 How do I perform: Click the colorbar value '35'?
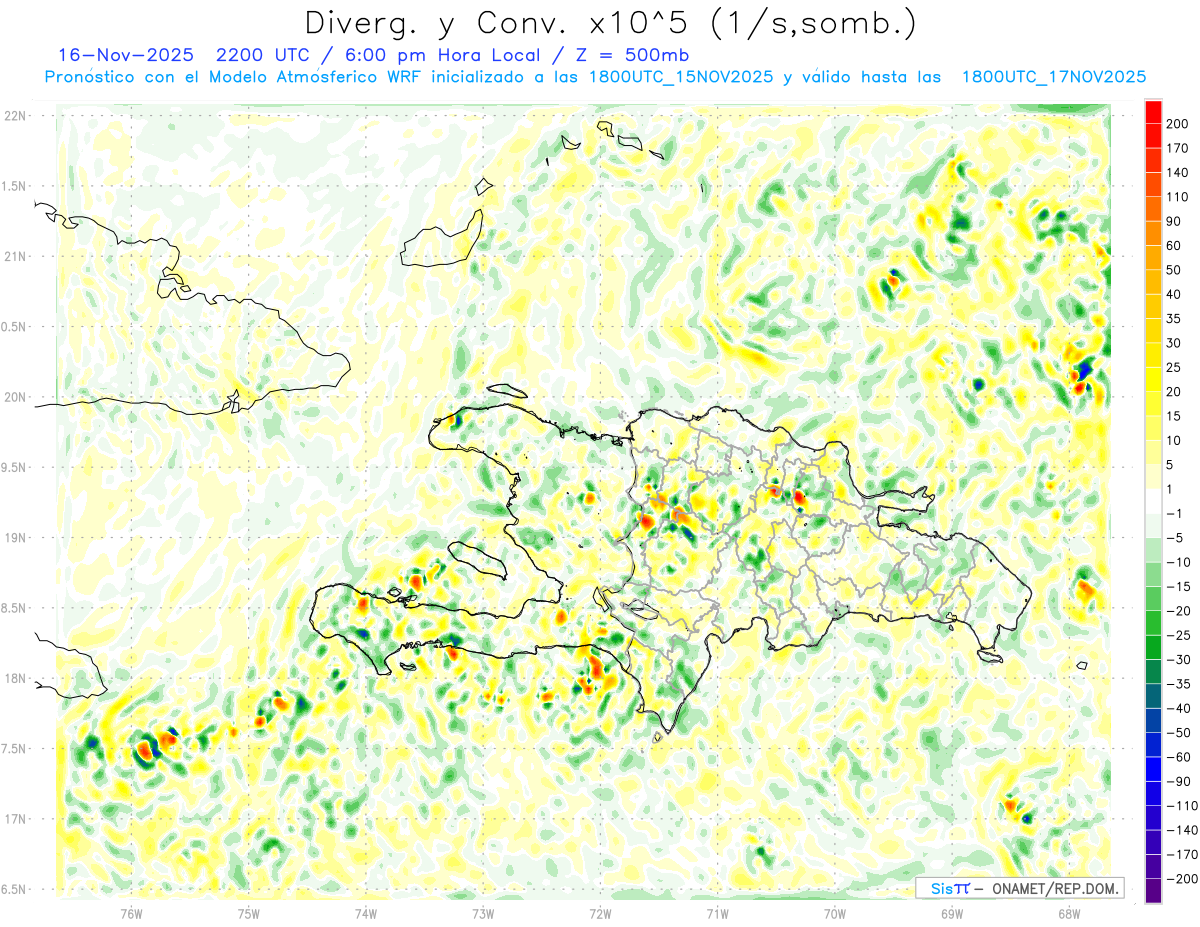(1174, 318)
